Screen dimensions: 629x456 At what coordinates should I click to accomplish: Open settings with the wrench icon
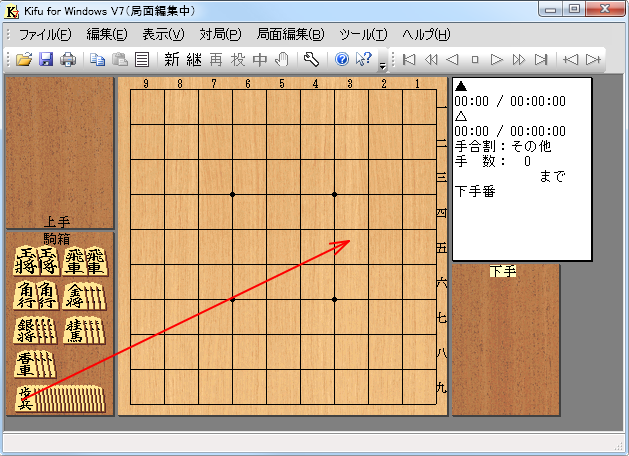(x=311, y=59)
